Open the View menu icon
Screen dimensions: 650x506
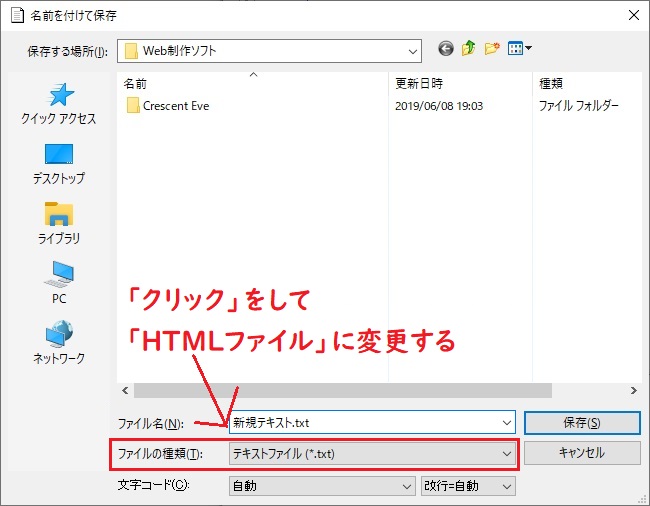[520, 49]
